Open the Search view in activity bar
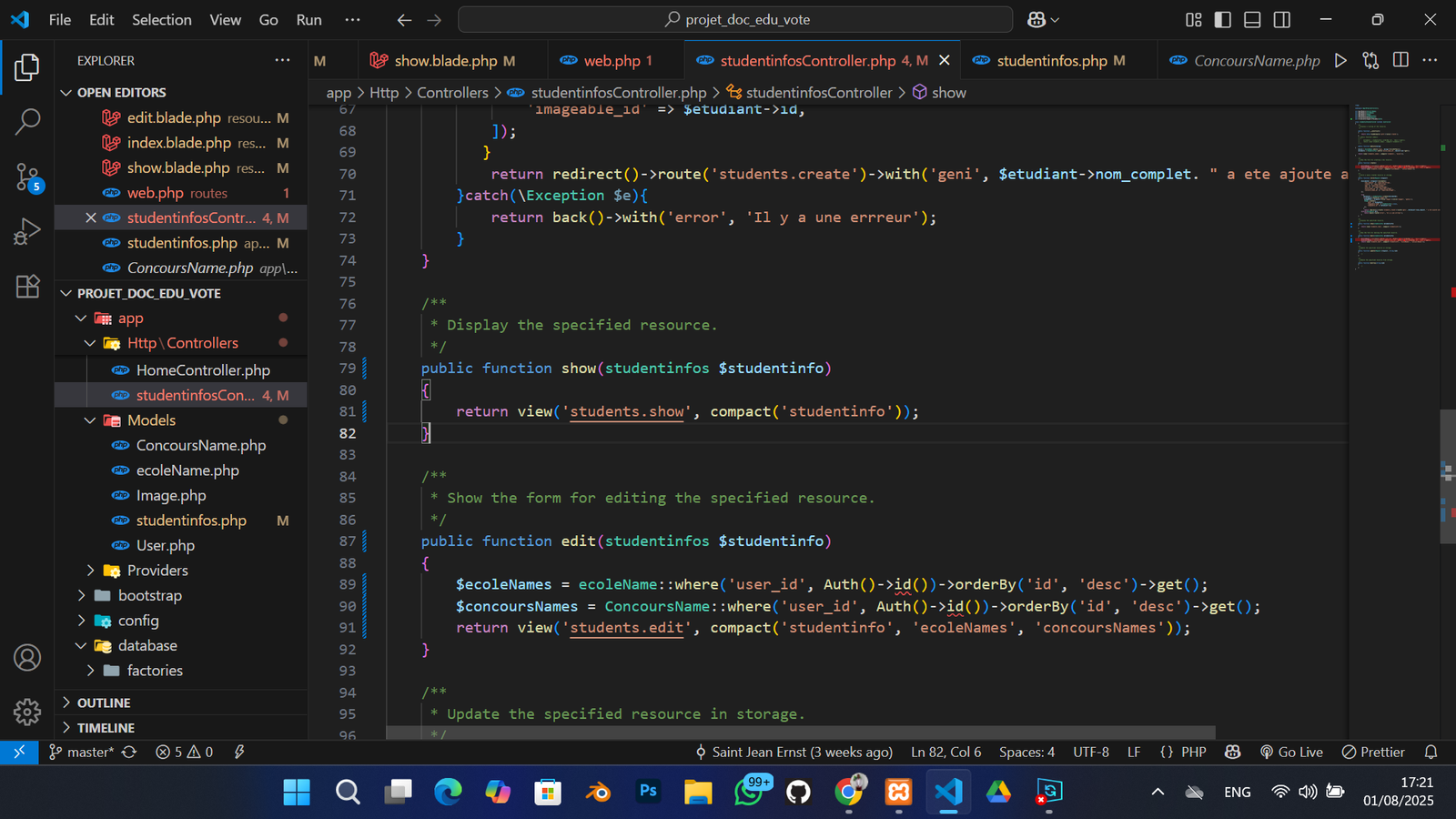 coord(27,121)
